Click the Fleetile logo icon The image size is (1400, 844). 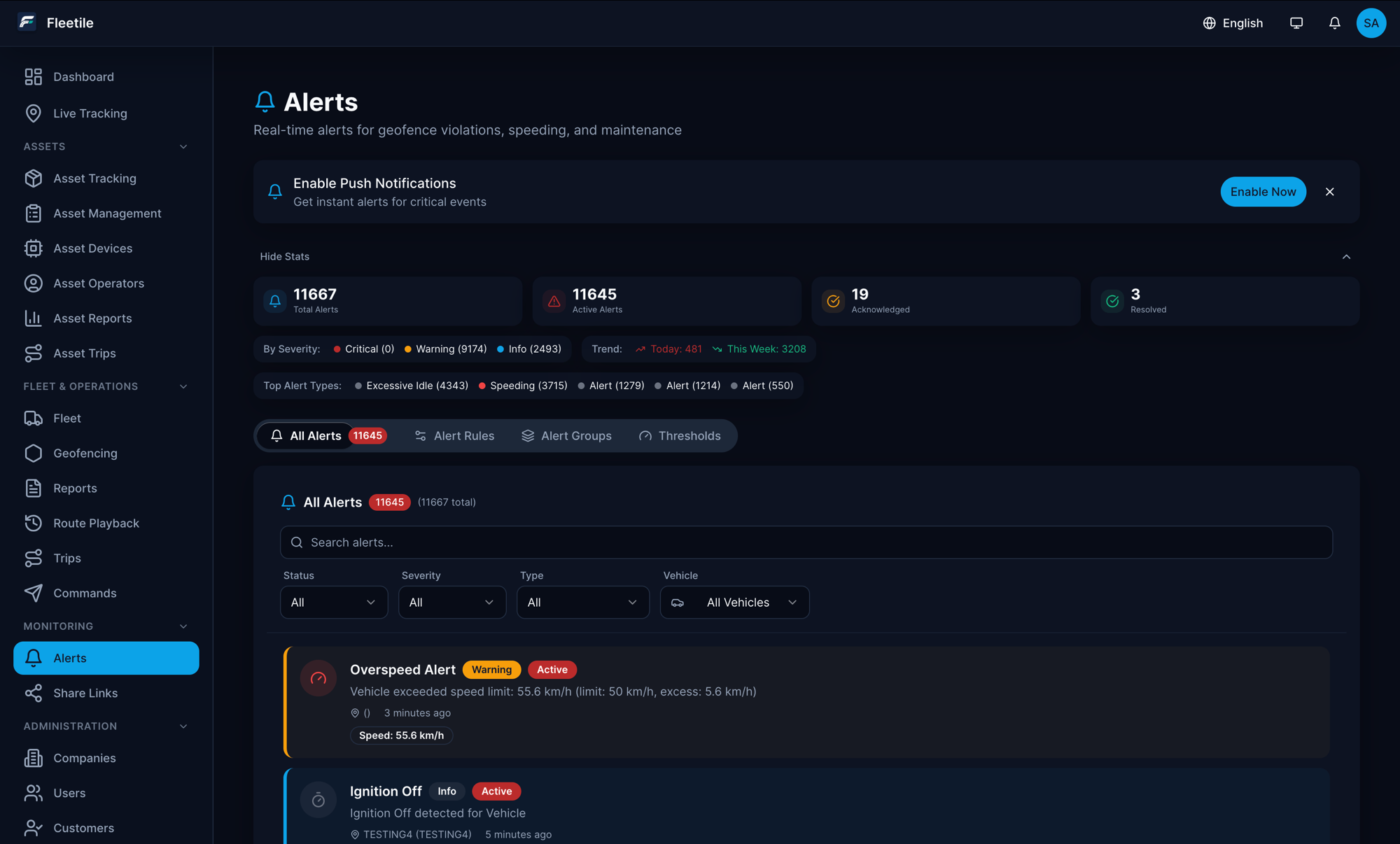coord(27,22)
